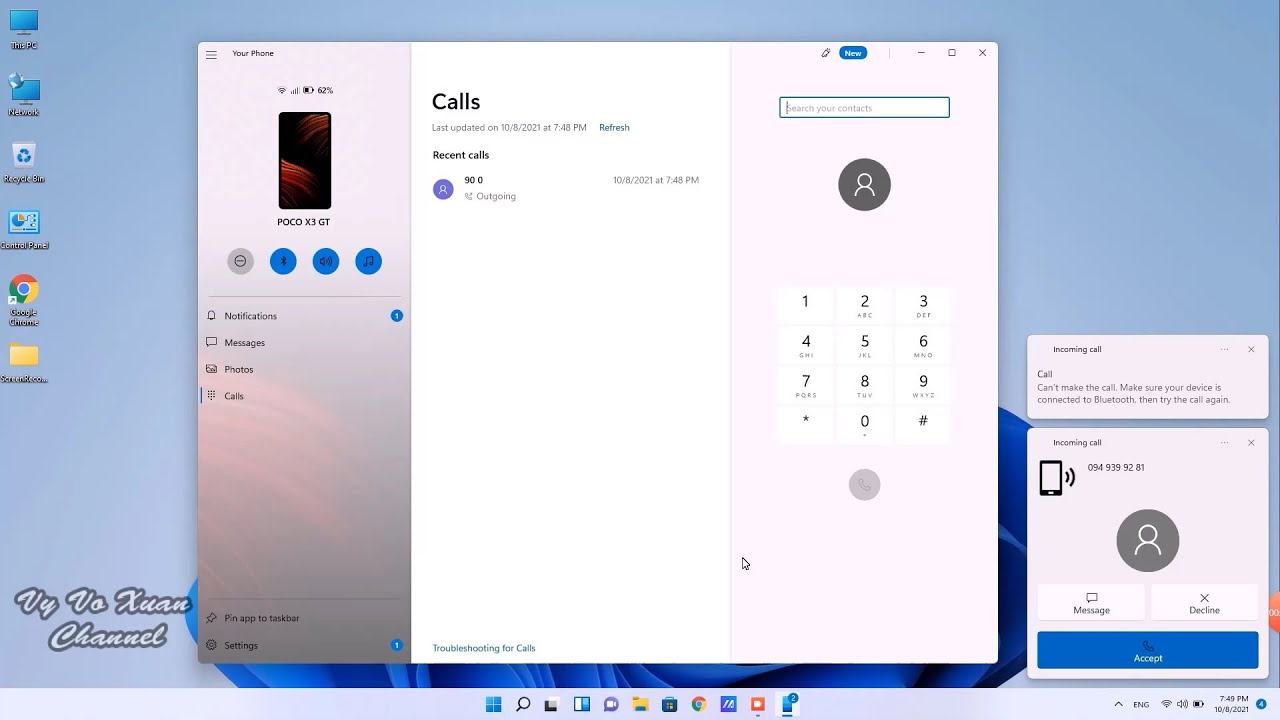
Task: Dial digit 0 on the keypad
Action: [865, 424]
